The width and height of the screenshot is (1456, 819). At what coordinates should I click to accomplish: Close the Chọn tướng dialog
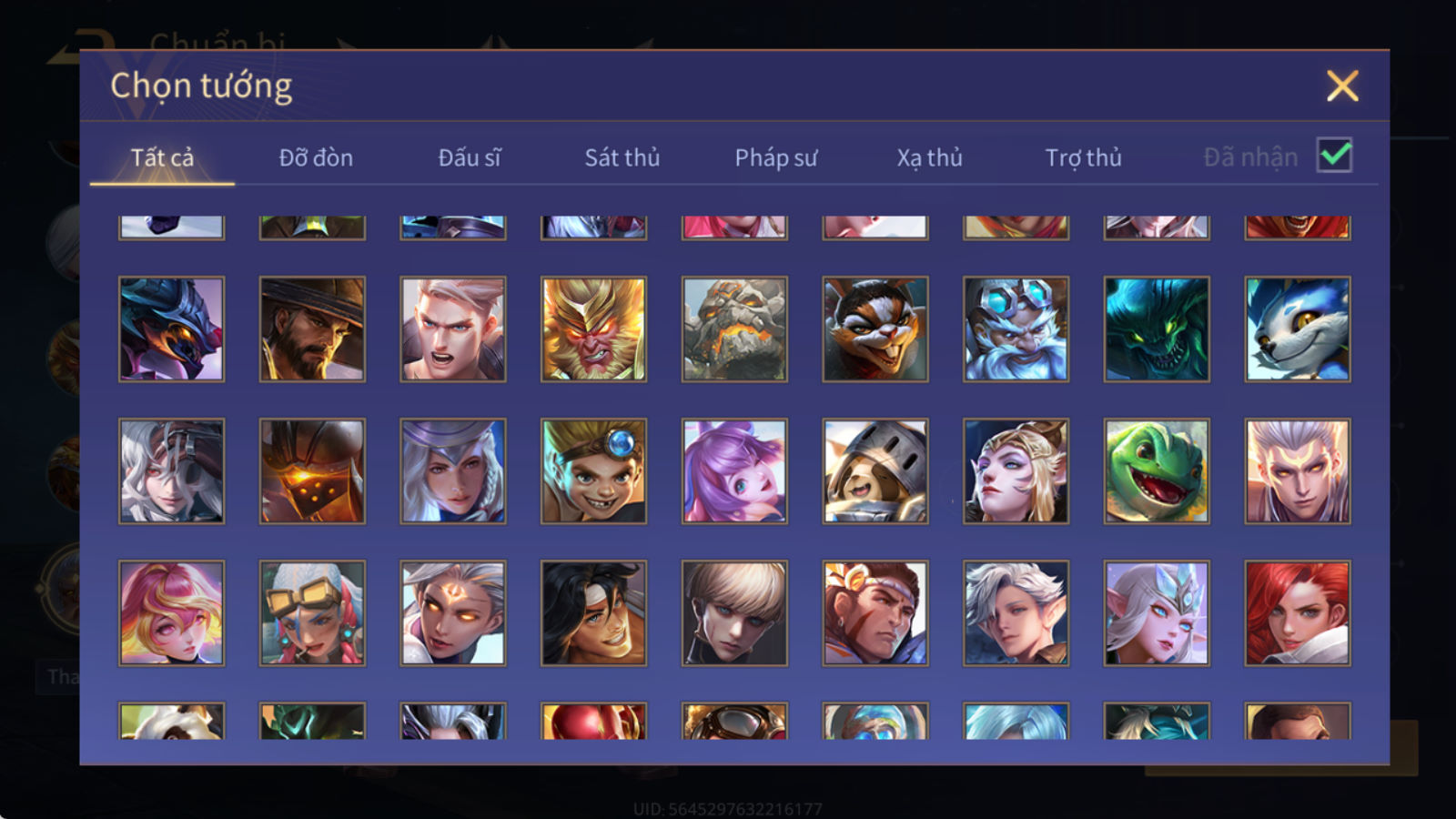[1342, 86]
